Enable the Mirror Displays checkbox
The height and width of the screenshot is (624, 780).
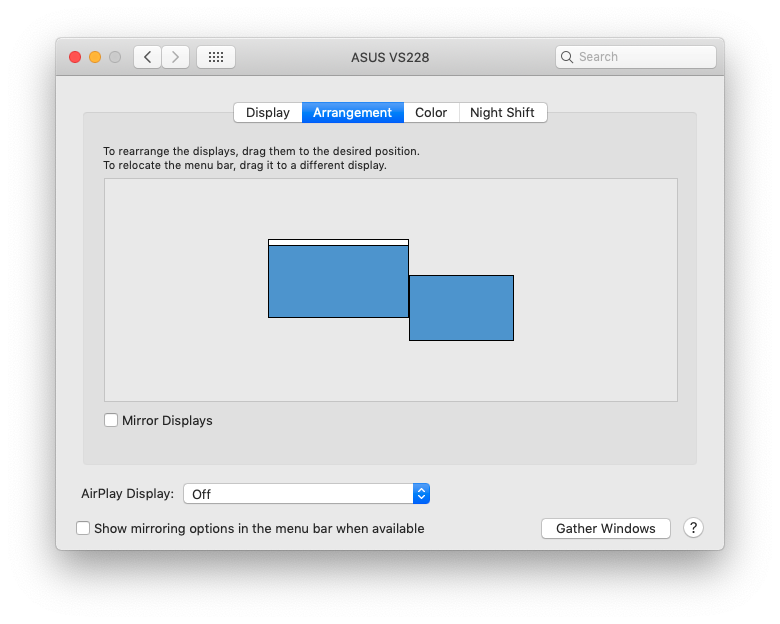111,420
